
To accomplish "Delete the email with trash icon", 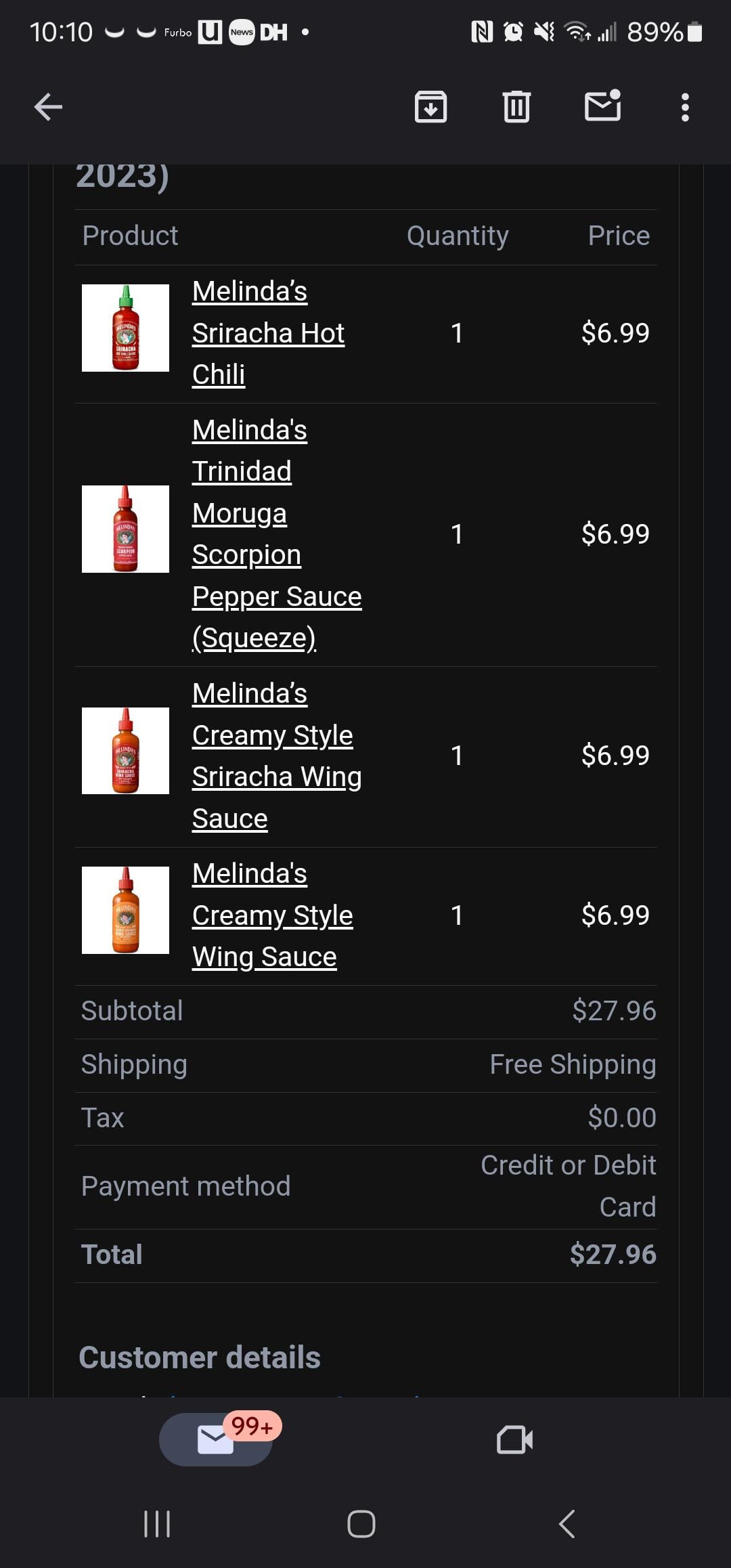I will pos(516,107).
